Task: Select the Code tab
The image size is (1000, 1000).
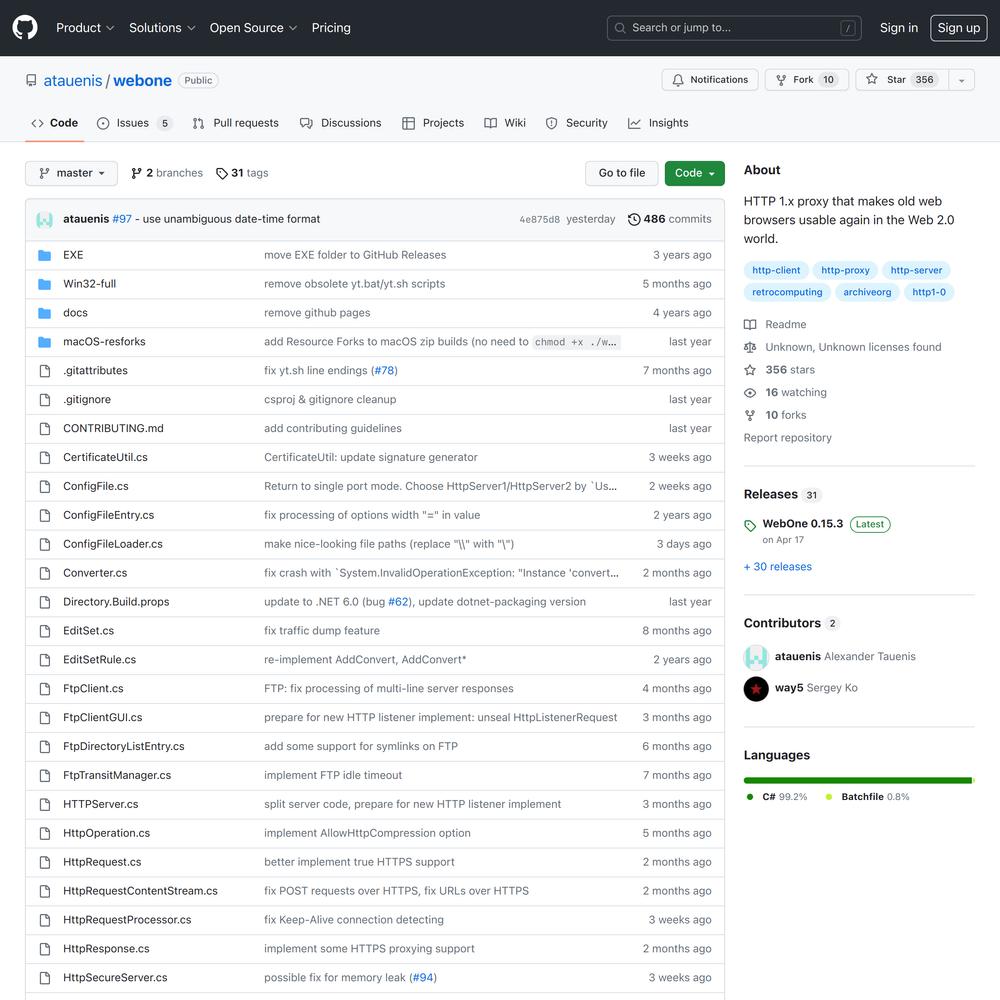Action: (54, 123)
